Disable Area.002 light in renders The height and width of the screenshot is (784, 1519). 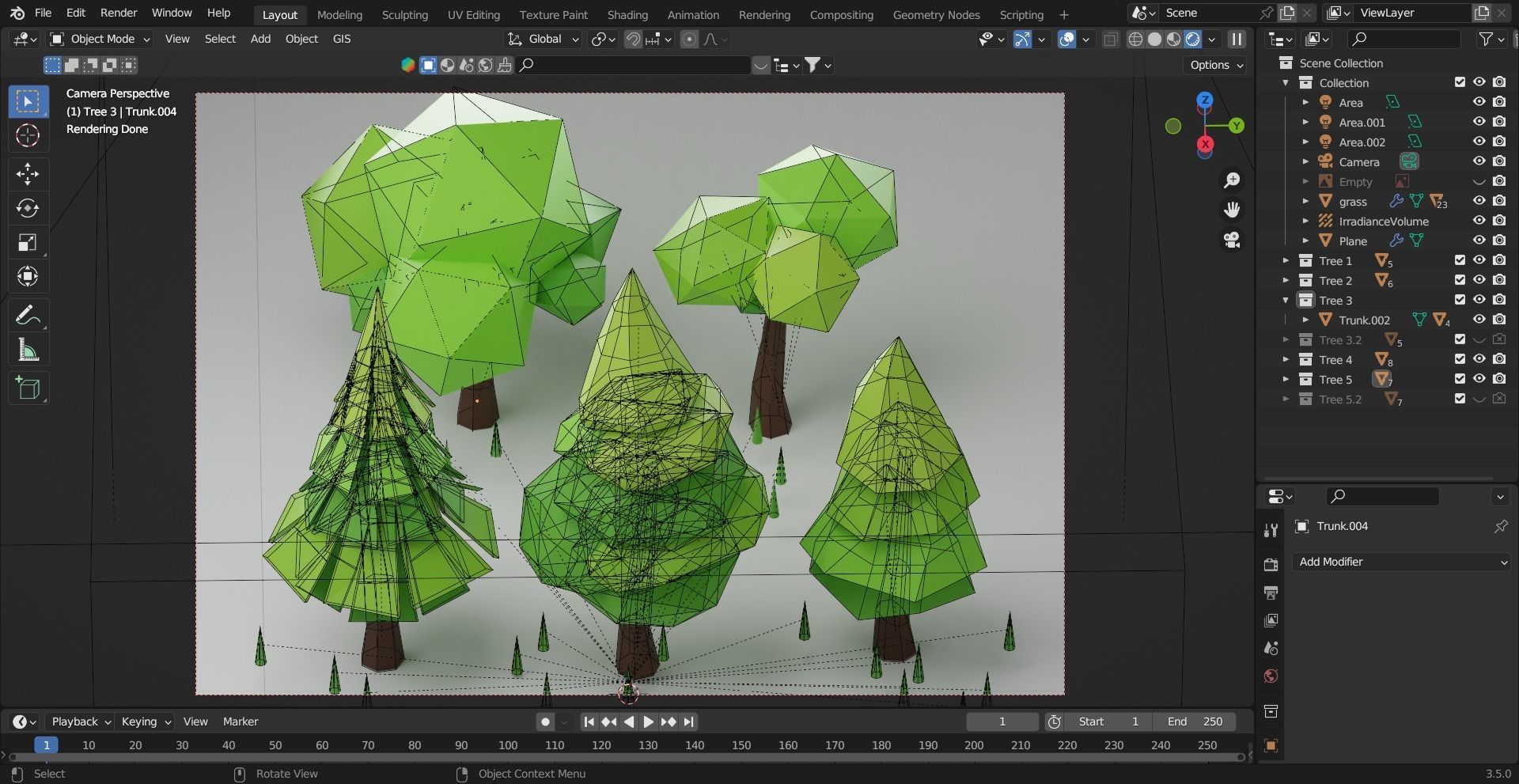(1499, 142)
